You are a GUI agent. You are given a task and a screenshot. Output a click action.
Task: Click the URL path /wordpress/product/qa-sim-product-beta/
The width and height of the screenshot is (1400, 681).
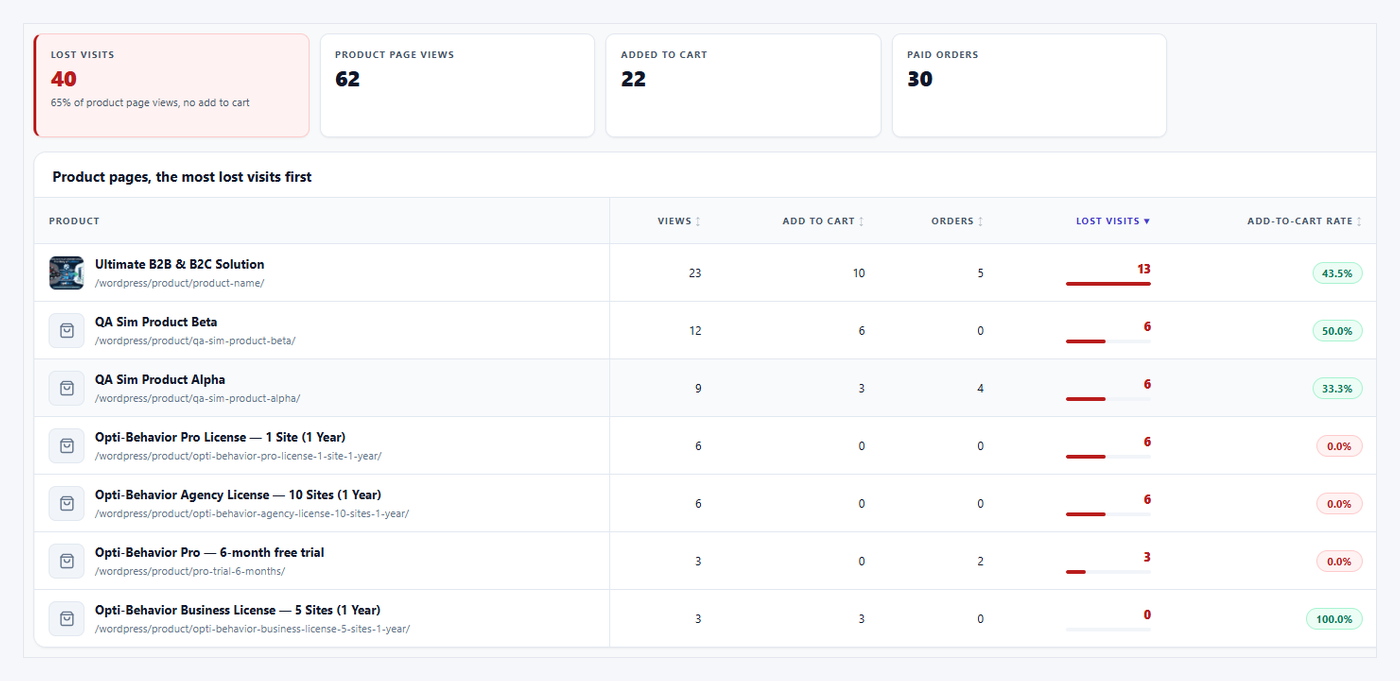(x=195, y=341)
